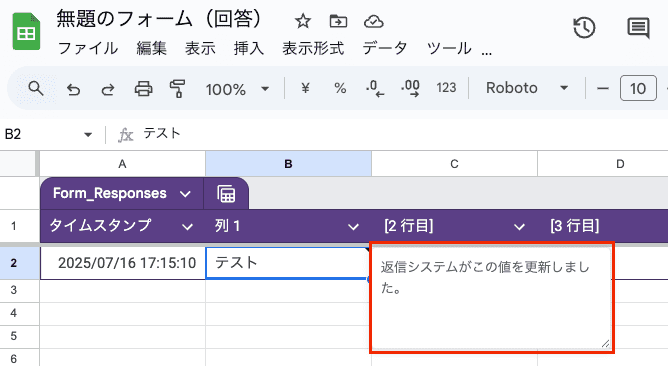Click the select-all corner box
Image resolution: width=668 pixels, height=366 pixels.
coord(19,164)
